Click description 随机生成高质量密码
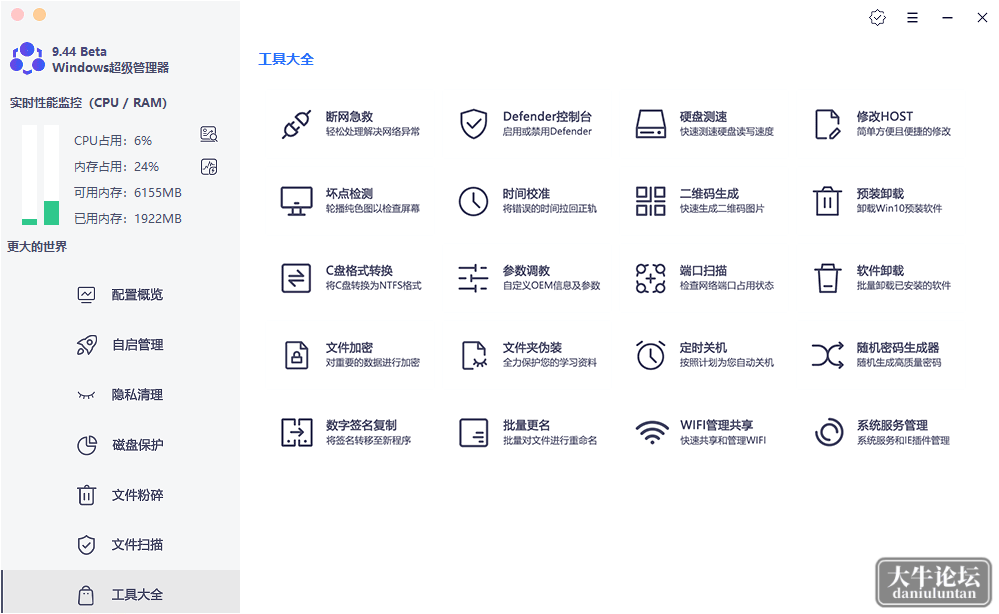The width and height of the screenshot is (999, 614). click(899, 362)
